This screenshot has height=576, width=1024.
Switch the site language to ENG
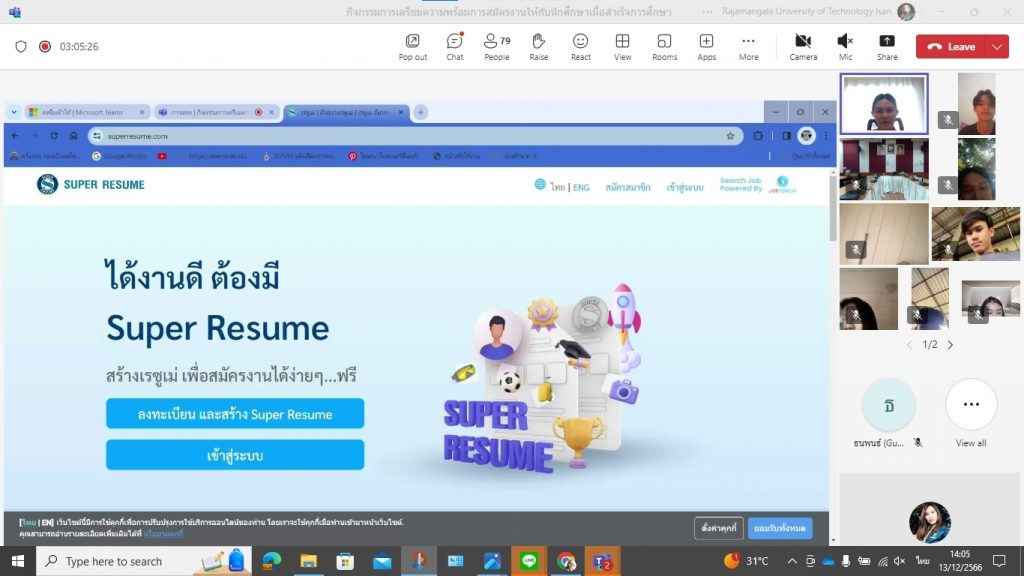point(581,186)
